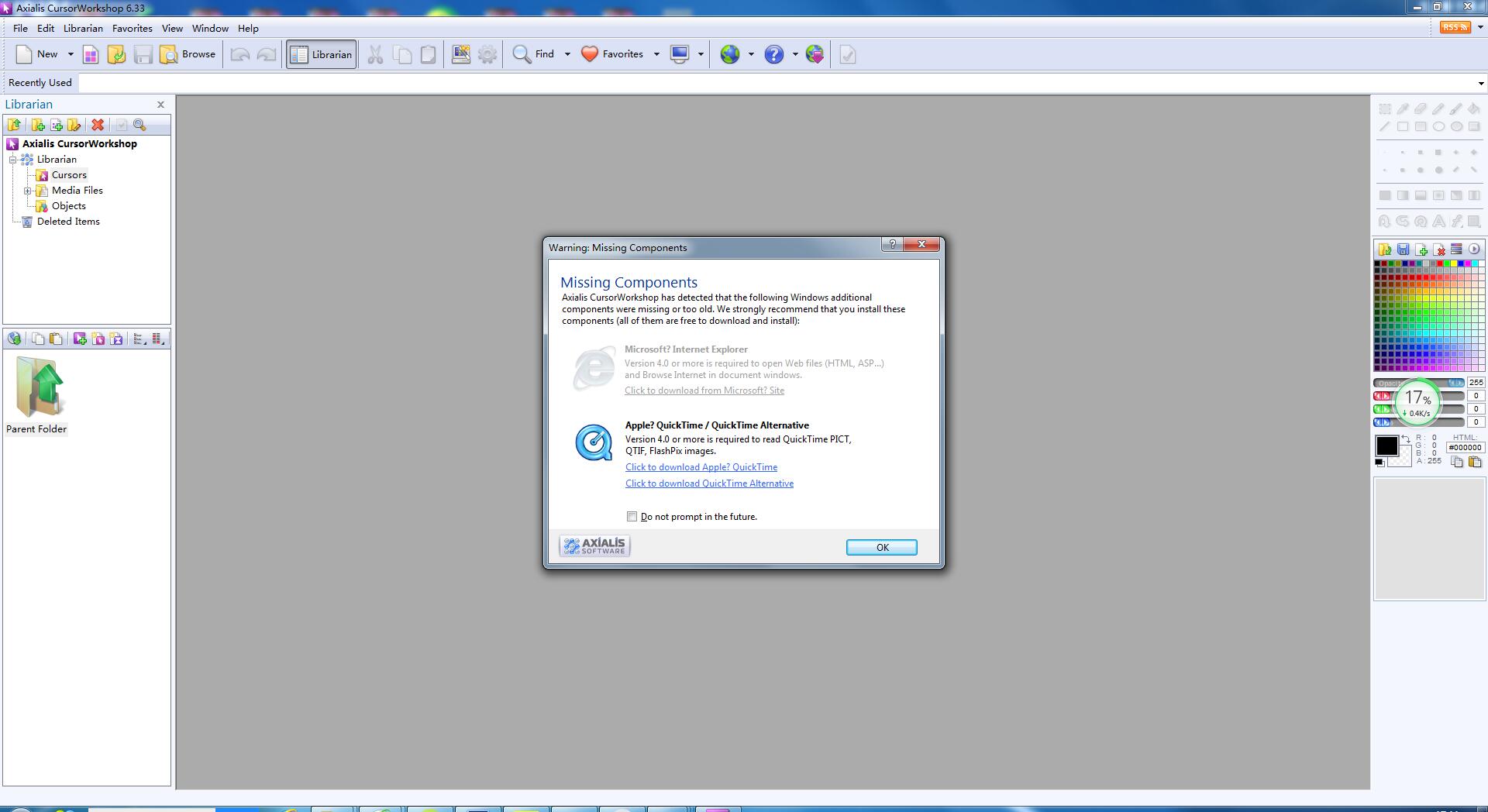Toggle the Librarian panel toolbar button
The width and height of the screenshot is (1488, 812).
(322, 54)
